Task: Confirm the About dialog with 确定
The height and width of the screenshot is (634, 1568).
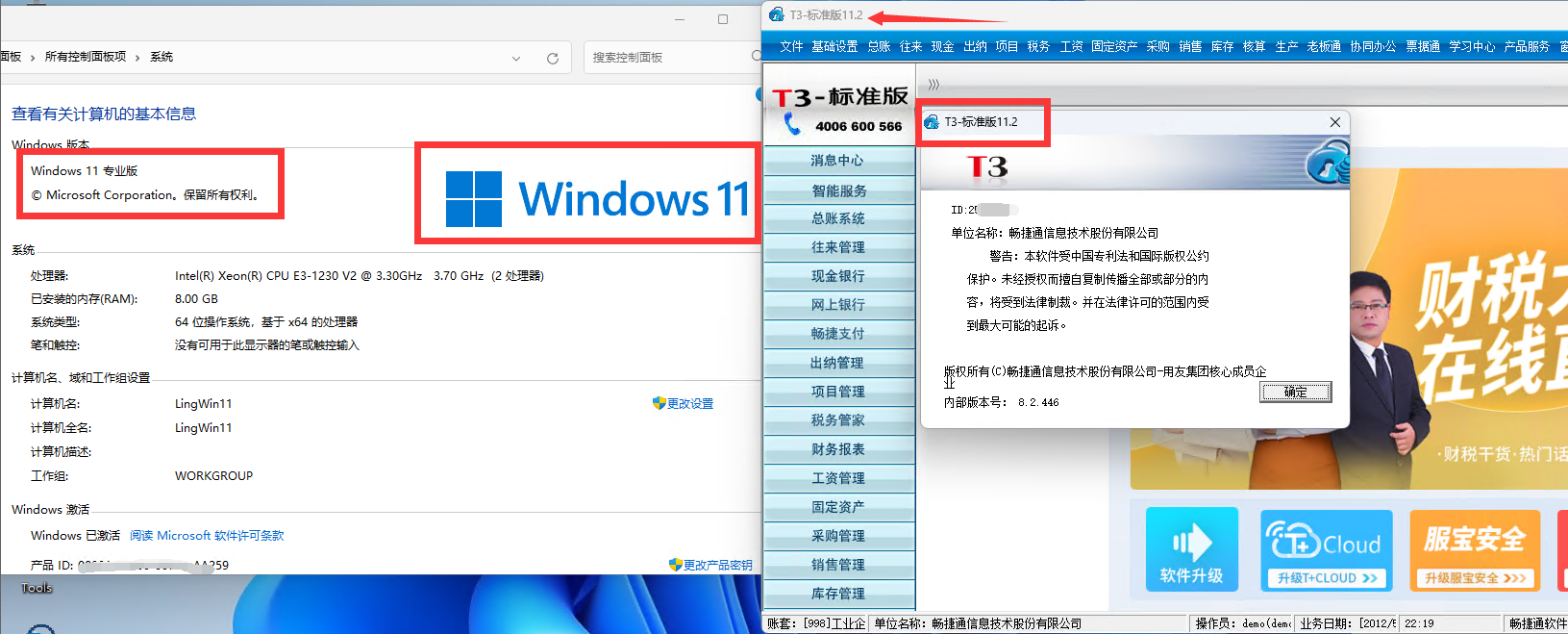Action: click(x=1296, y=392)
